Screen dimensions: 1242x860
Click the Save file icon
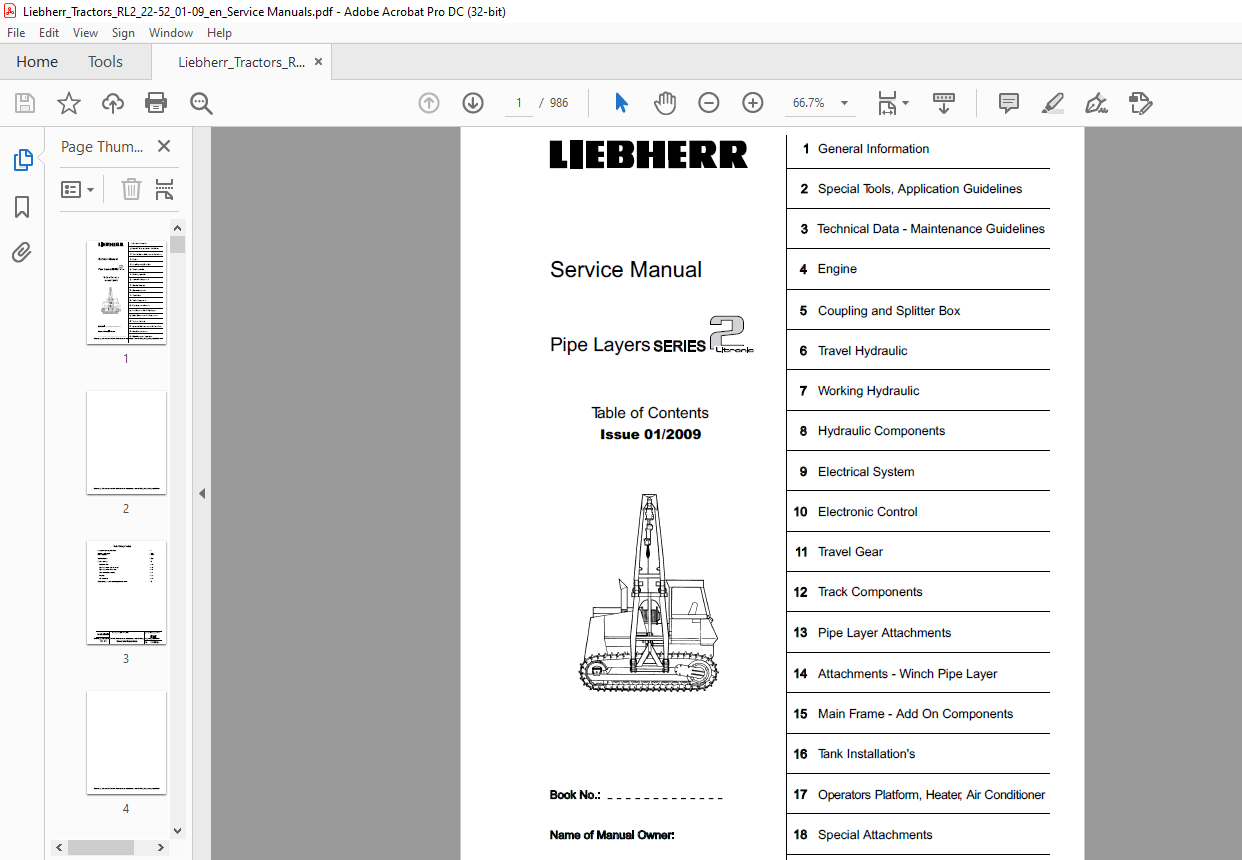(25, 103)
